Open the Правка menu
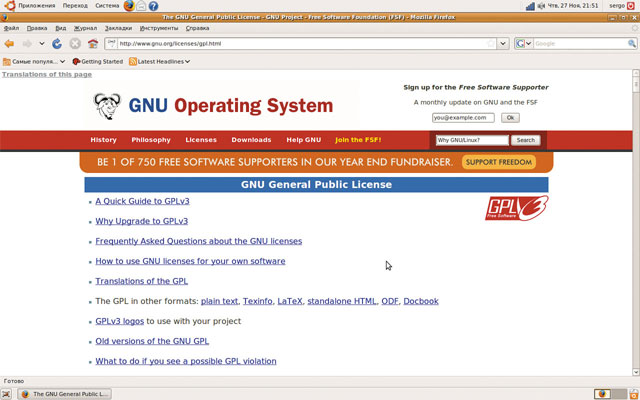Image resolution: width=640 pixels, height=400 pixels. (x=37, y=28)
